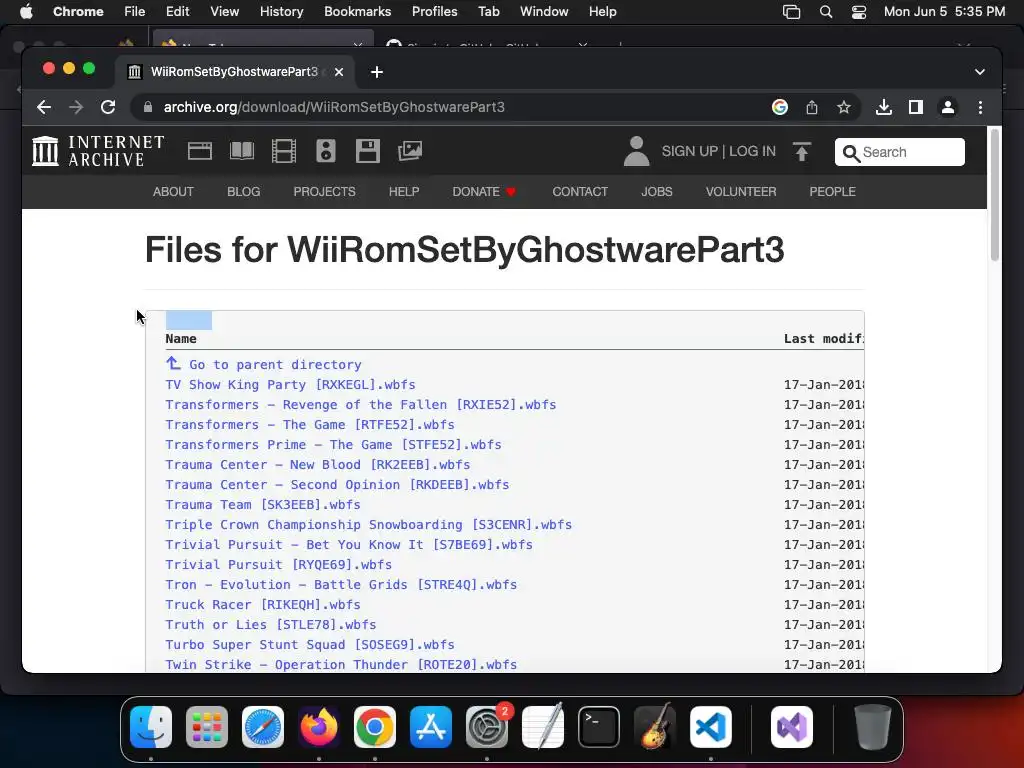The width and height of the screenshot is (1024, 768).
Task: Open the App Store in the Dock
Action: [x=431, y=727]
